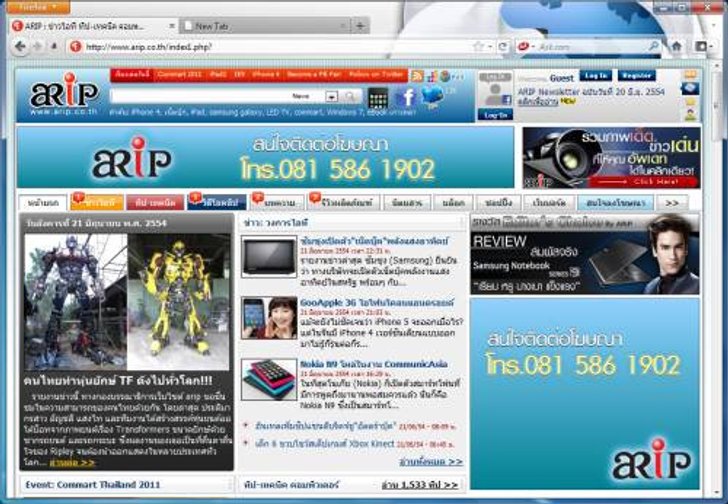This screenshot has height=504, width=728.
Task: Open the orange Firefox menu button
Action: tap(39, 7)
